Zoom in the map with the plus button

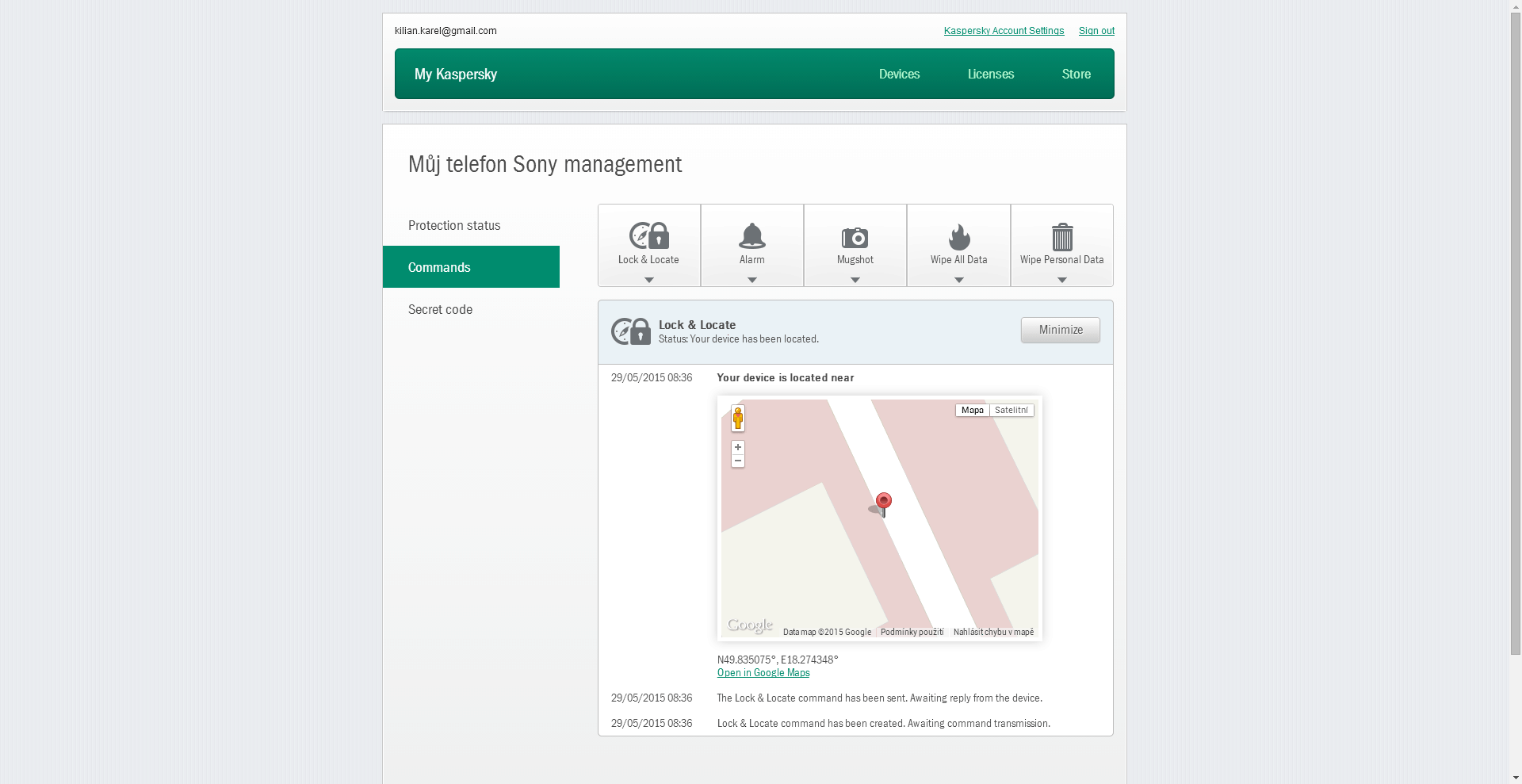click(x=738, y=447)
